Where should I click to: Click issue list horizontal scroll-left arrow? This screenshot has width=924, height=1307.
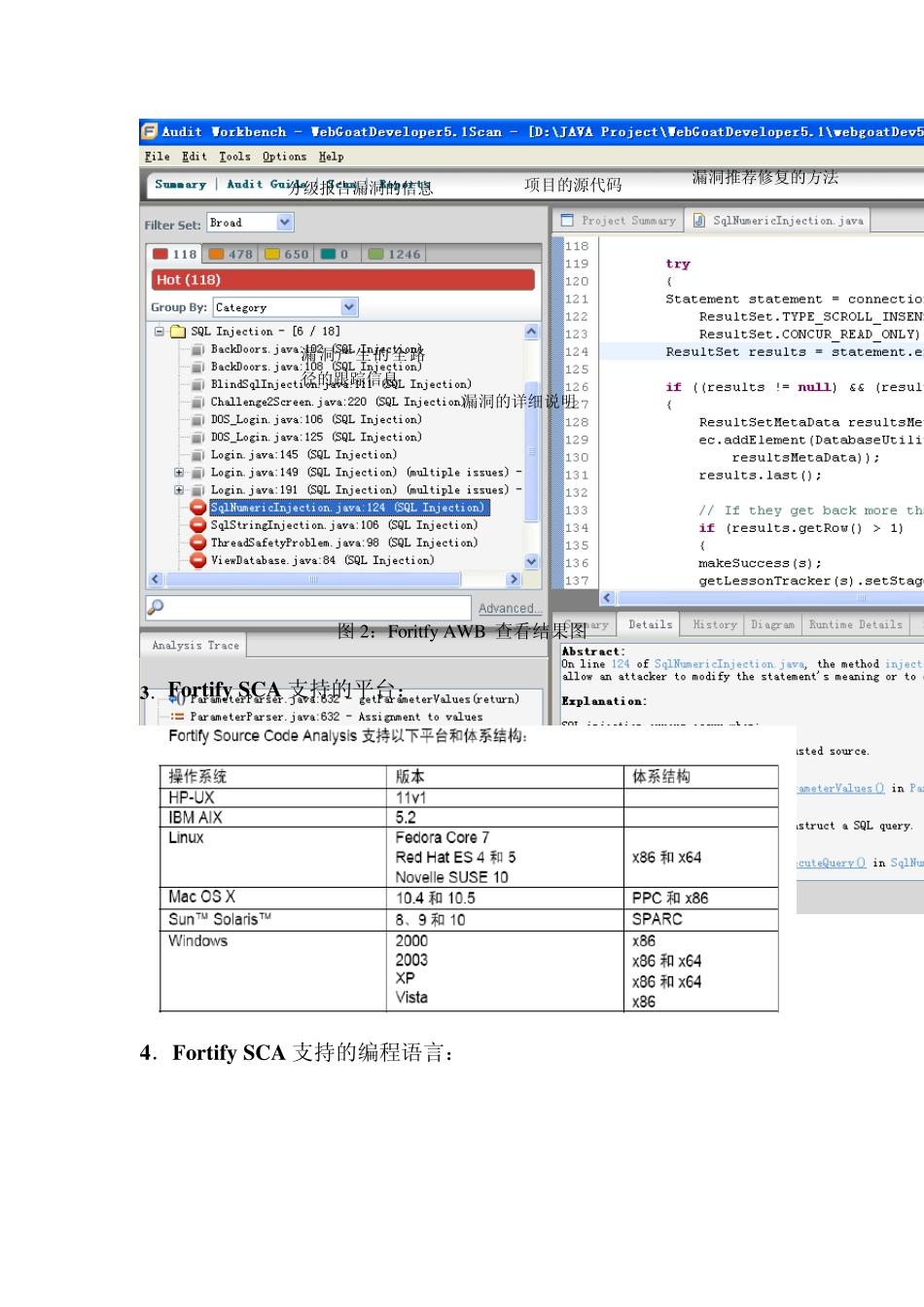point(156,579)
